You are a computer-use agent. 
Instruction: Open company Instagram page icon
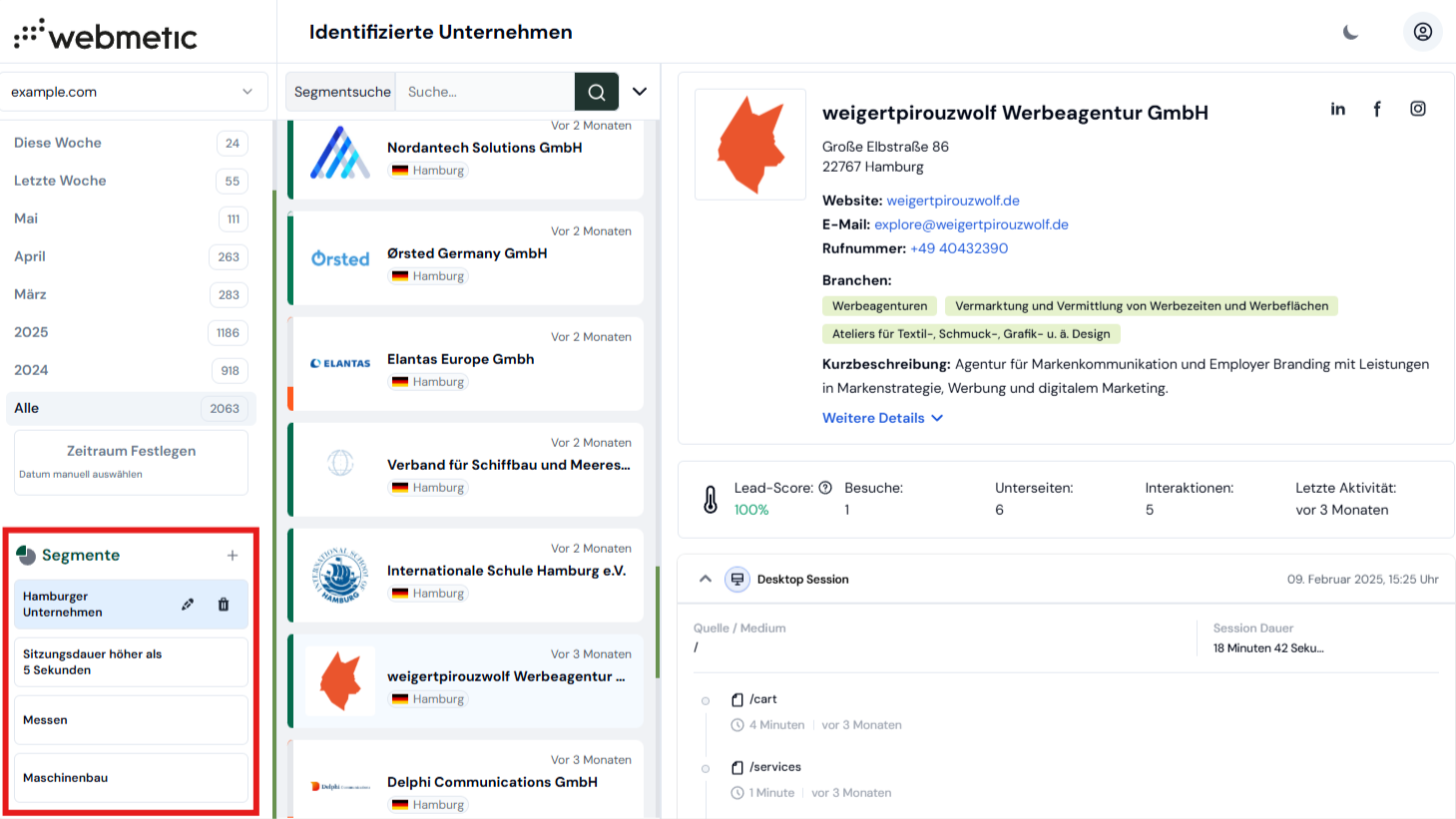tap(1418, 109)
